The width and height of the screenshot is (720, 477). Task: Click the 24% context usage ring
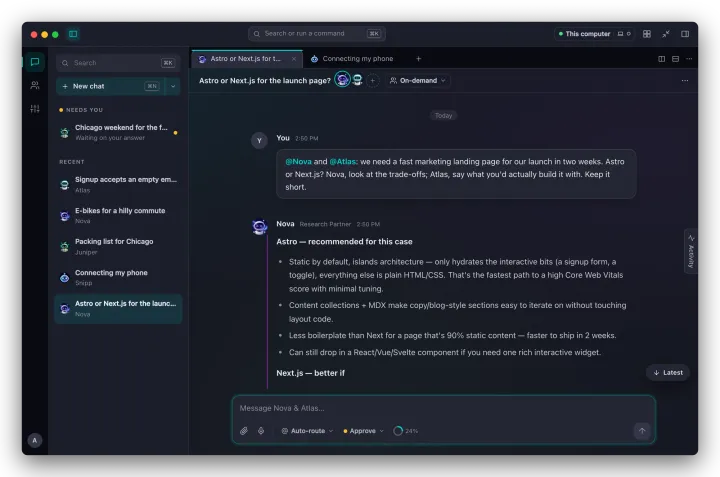point(398,431)
